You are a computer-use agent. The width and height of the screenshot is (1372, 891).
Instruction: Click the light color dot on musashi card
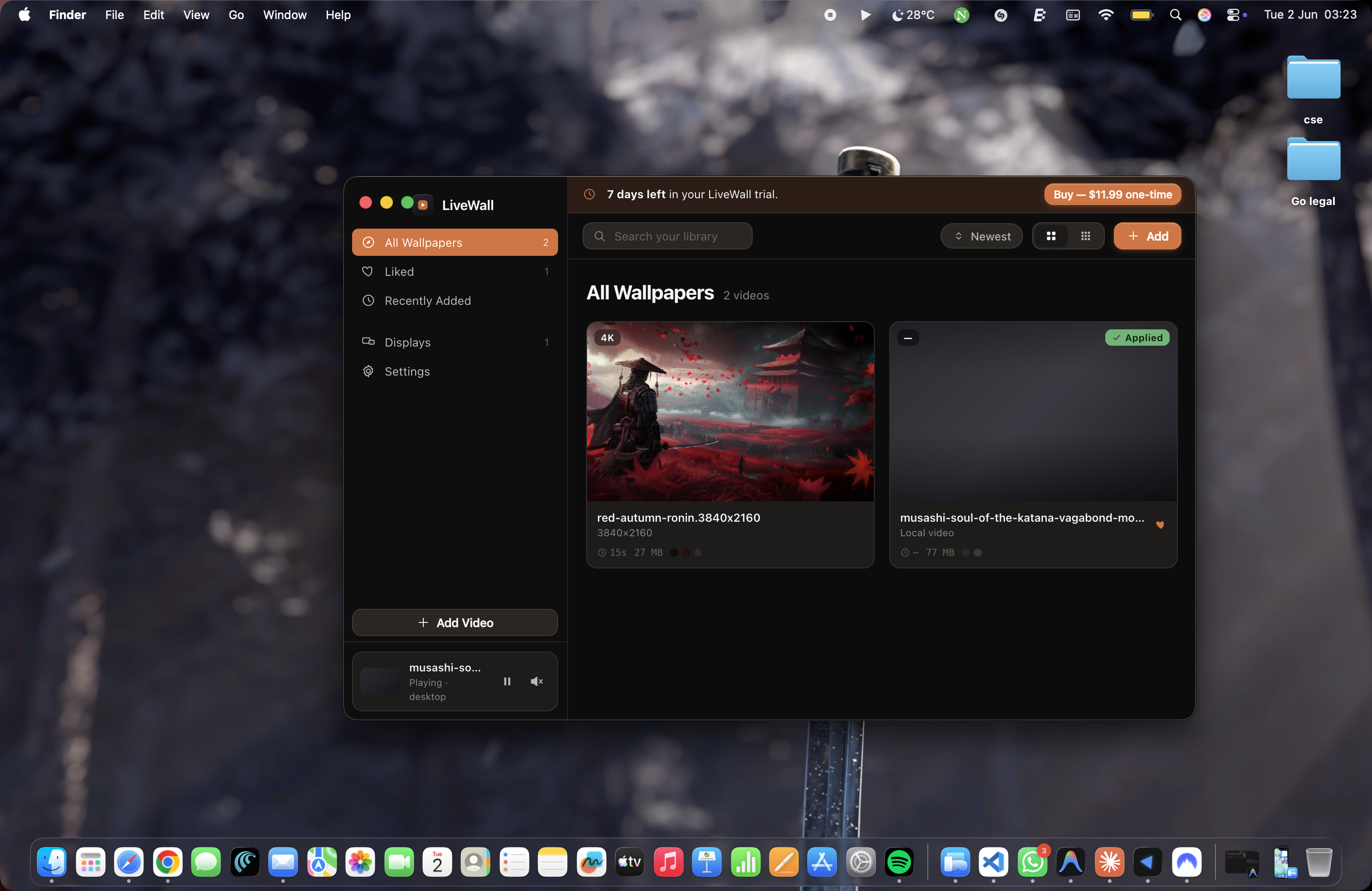point(977,553)
